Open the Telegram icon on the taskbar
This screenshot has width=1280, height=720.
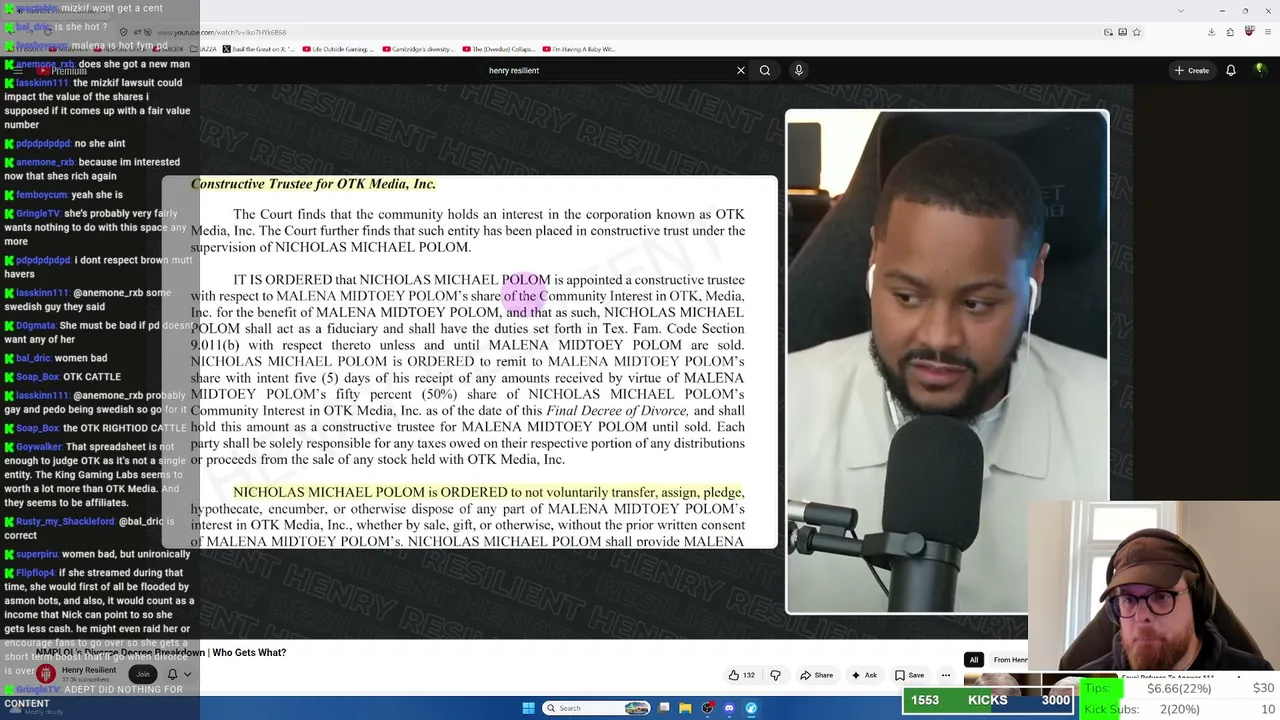coord(751,708)
